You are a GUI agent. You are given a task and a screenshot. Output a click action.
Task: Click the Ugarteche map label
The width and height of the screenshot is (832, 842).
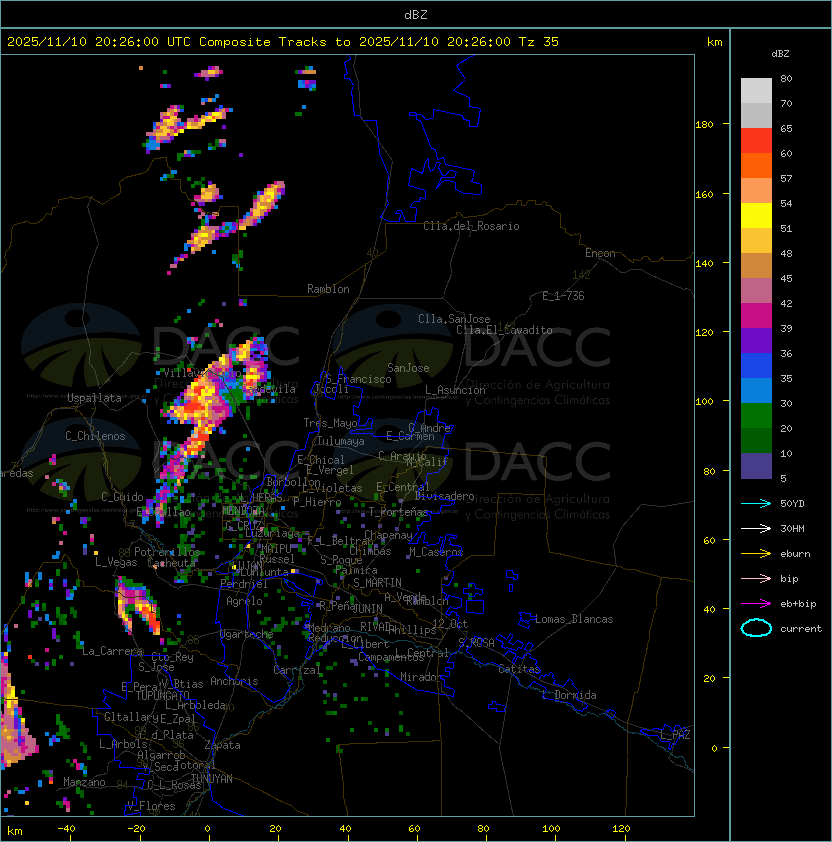pyautogui.click(x=247, y=634)
